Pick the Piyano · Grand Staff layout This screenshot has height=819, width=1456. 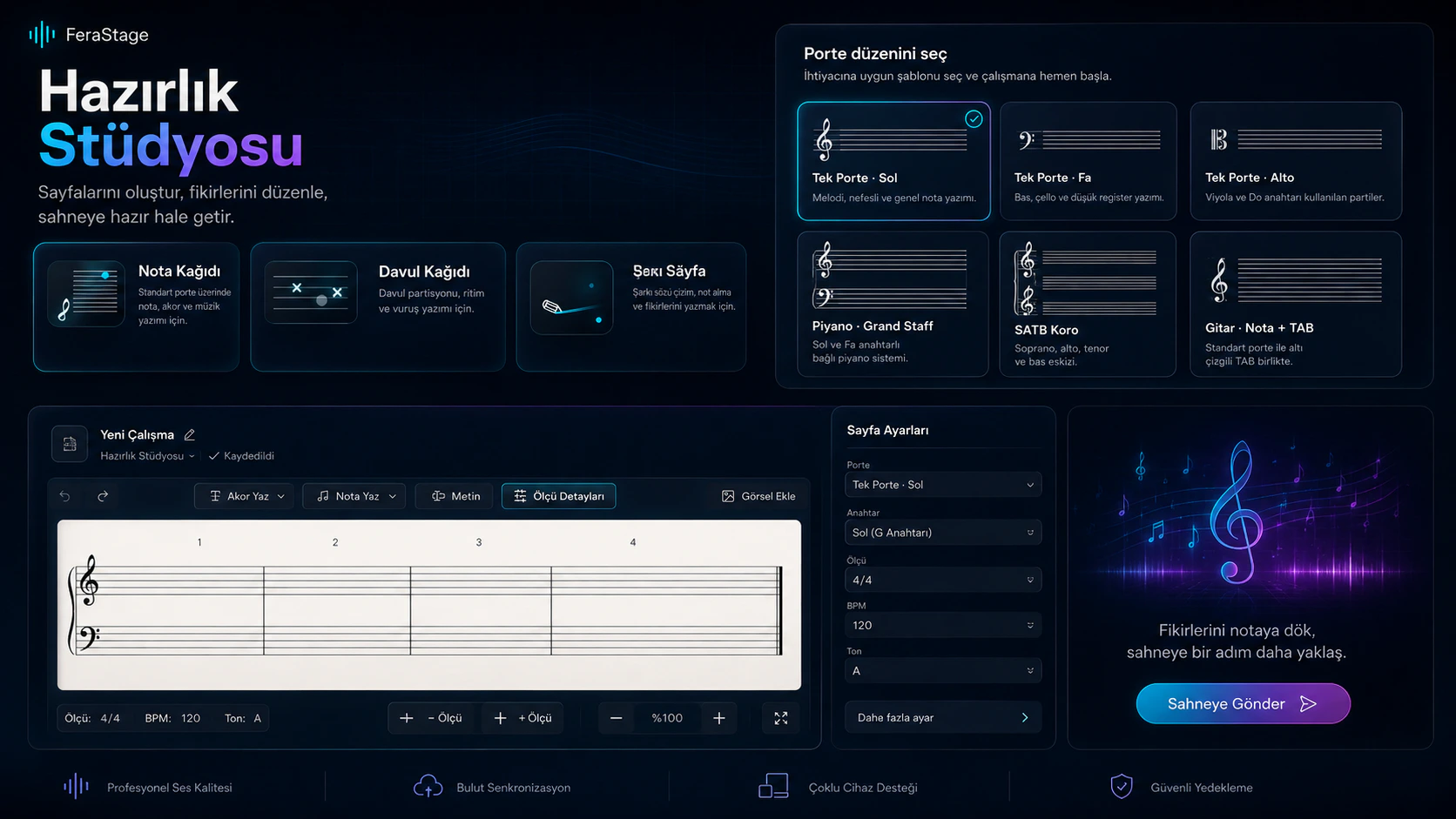click(x=893, y=304)
